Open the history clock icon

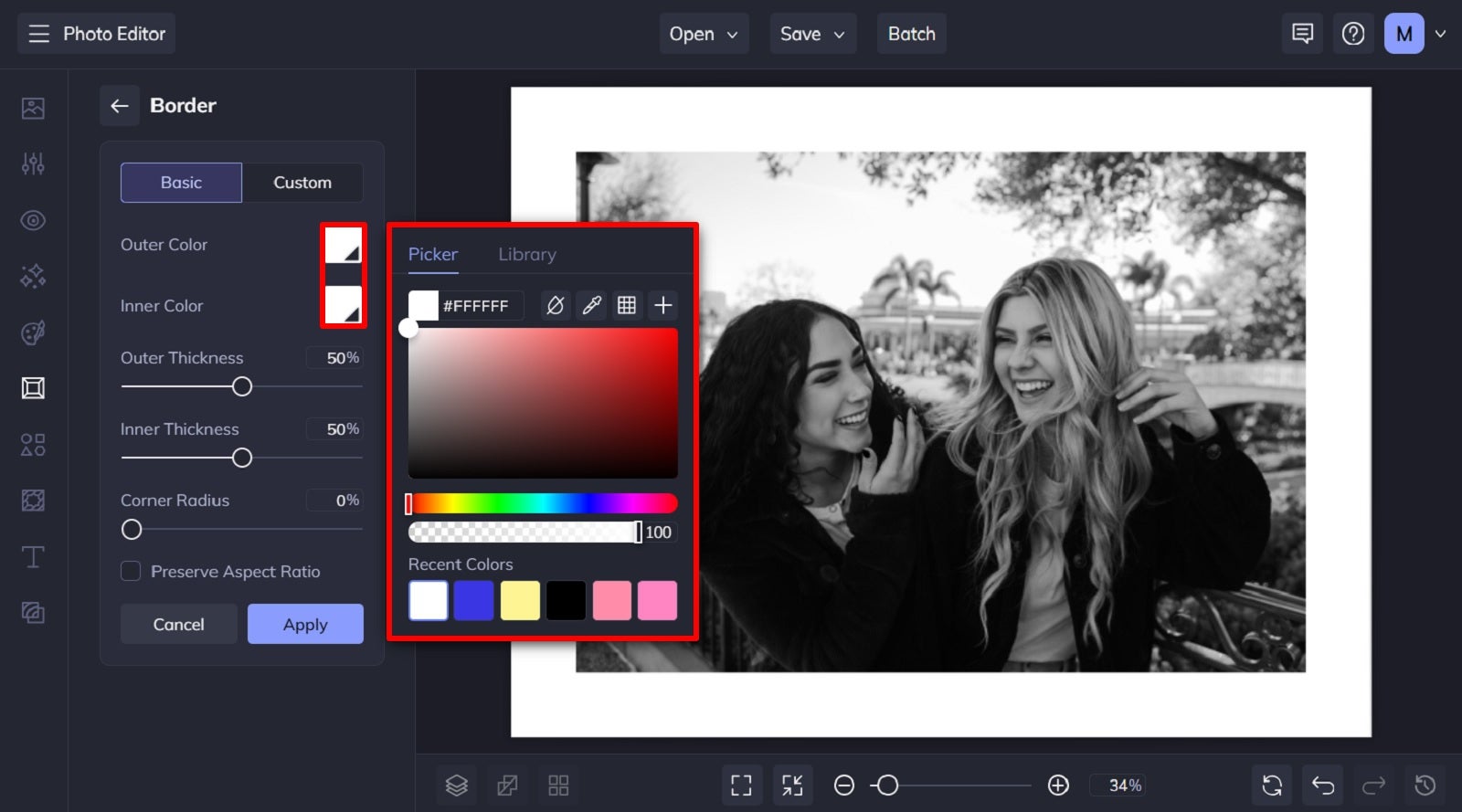coord(1425,786)
